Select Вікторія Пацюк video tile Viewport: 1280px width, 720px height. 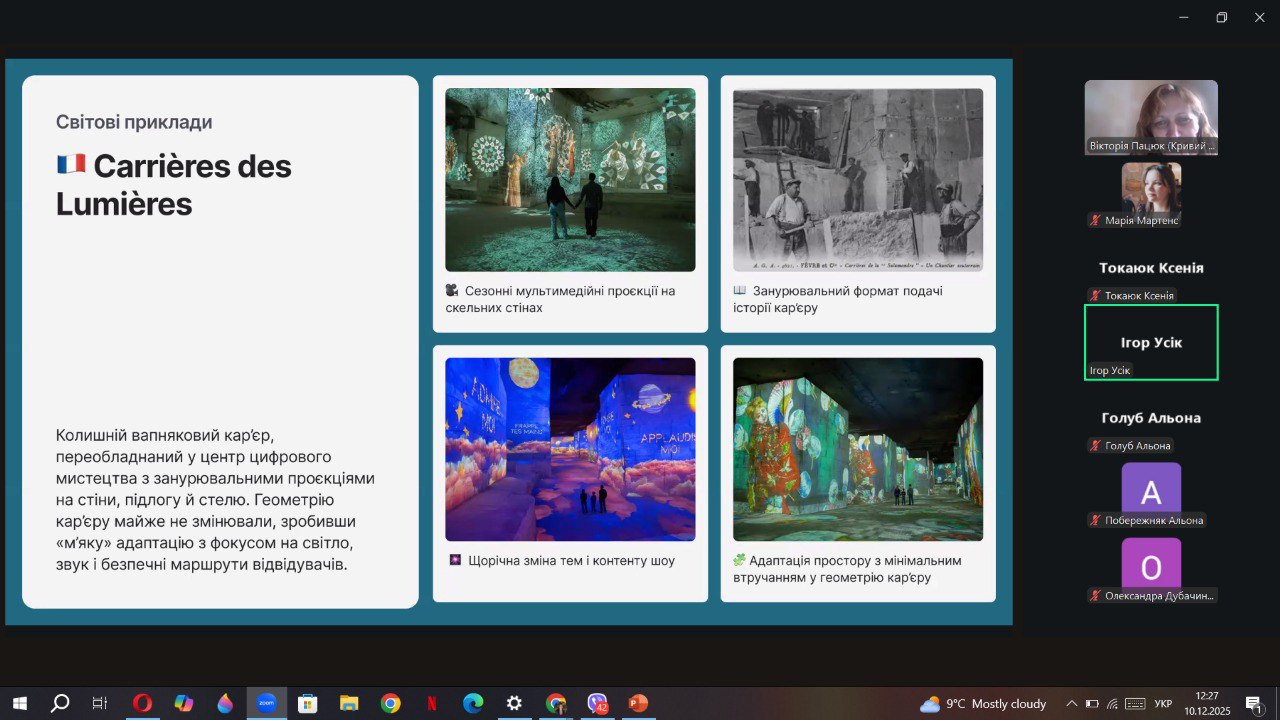click(x=1151, y=116)
